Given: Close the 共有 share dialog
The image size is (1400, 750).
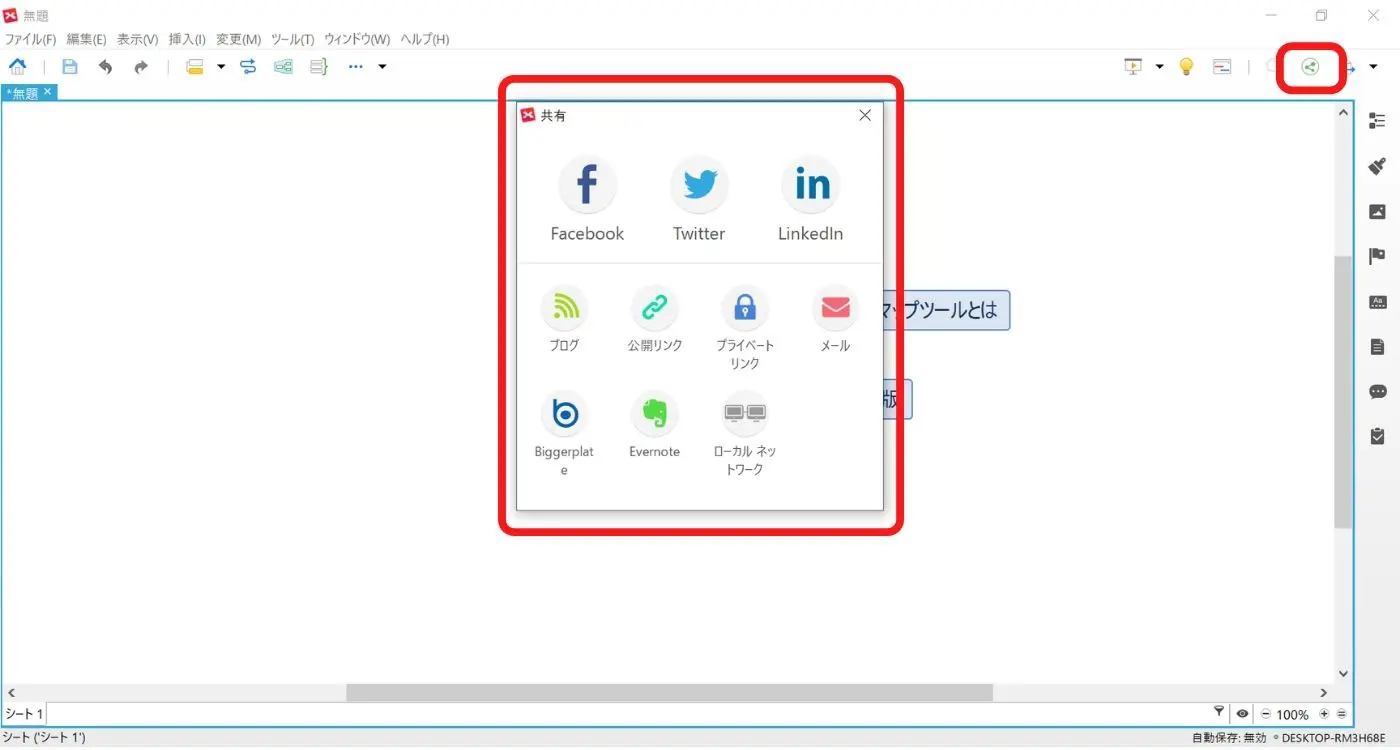Looking at the screenshot, I should 865,115.
